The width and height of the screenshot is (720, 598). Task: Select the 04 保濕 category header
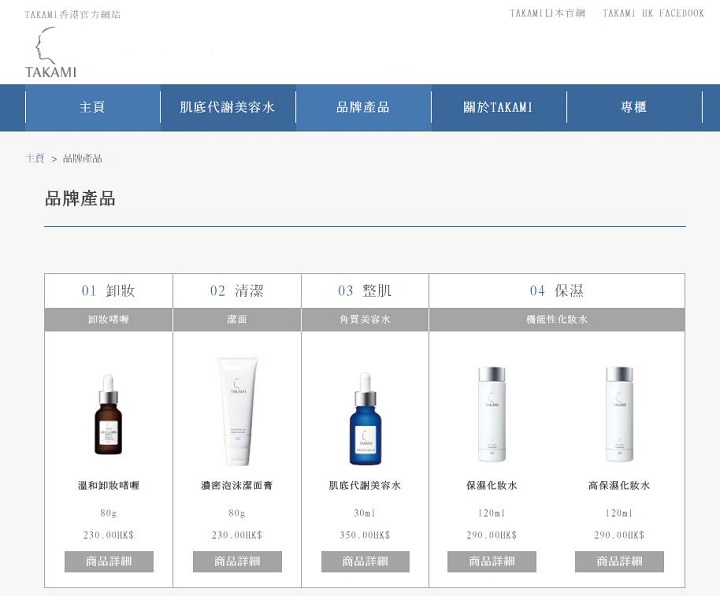click(x=557, y=291)
